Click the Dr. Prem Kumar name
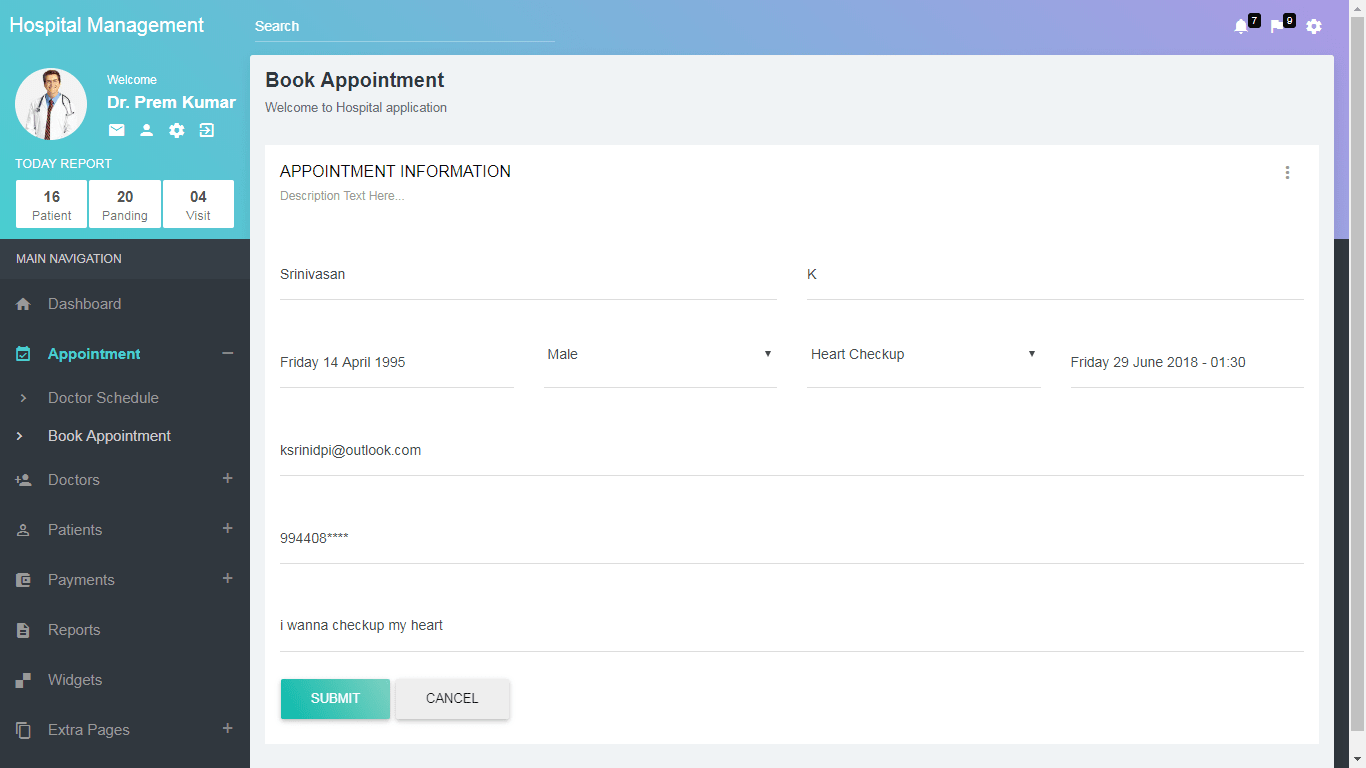This screenshot has height=768, width=1366. pyautogui.click(x=172, y=102)
